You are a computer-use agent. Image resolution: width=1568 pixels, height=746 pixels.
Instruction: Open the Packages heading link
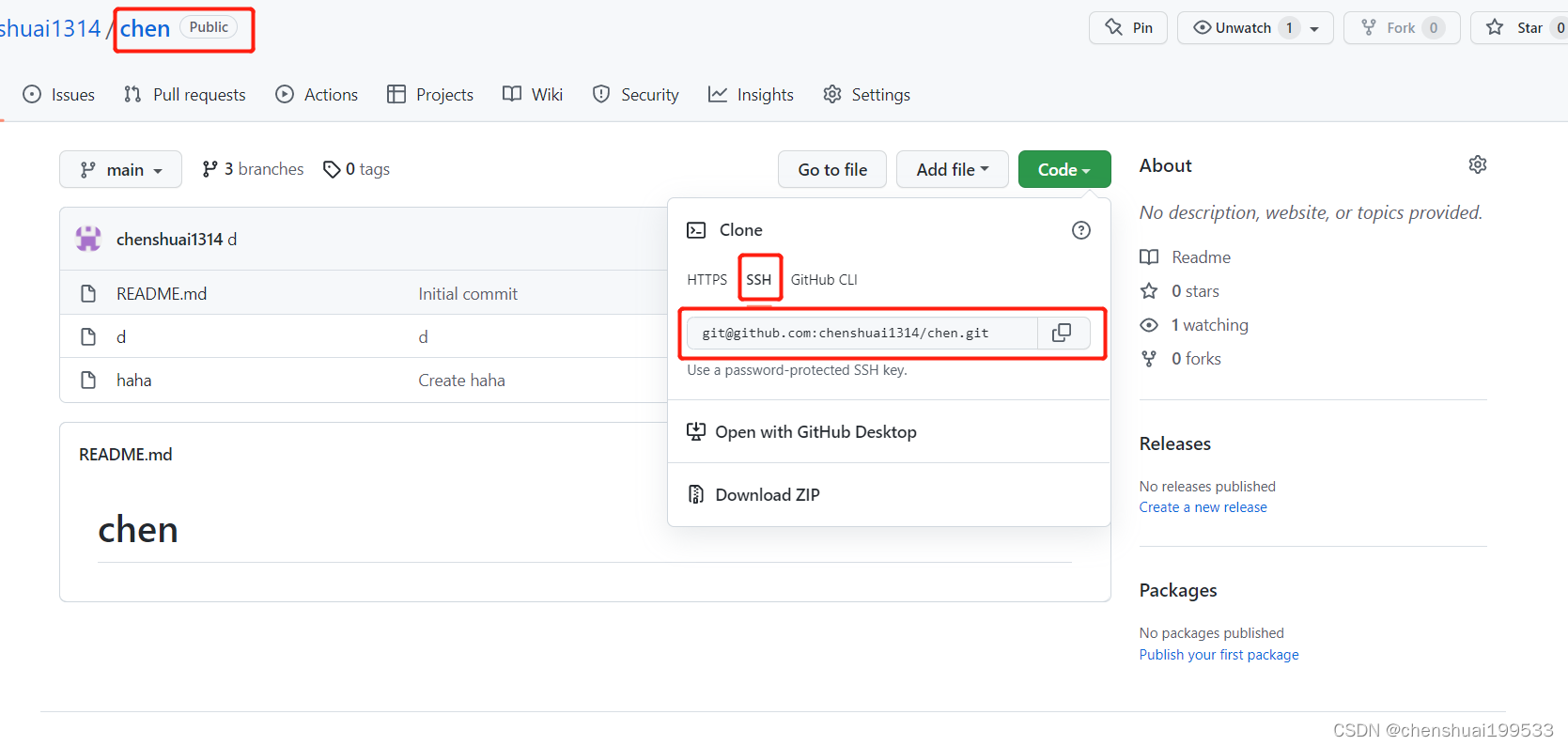[1178, 590]
